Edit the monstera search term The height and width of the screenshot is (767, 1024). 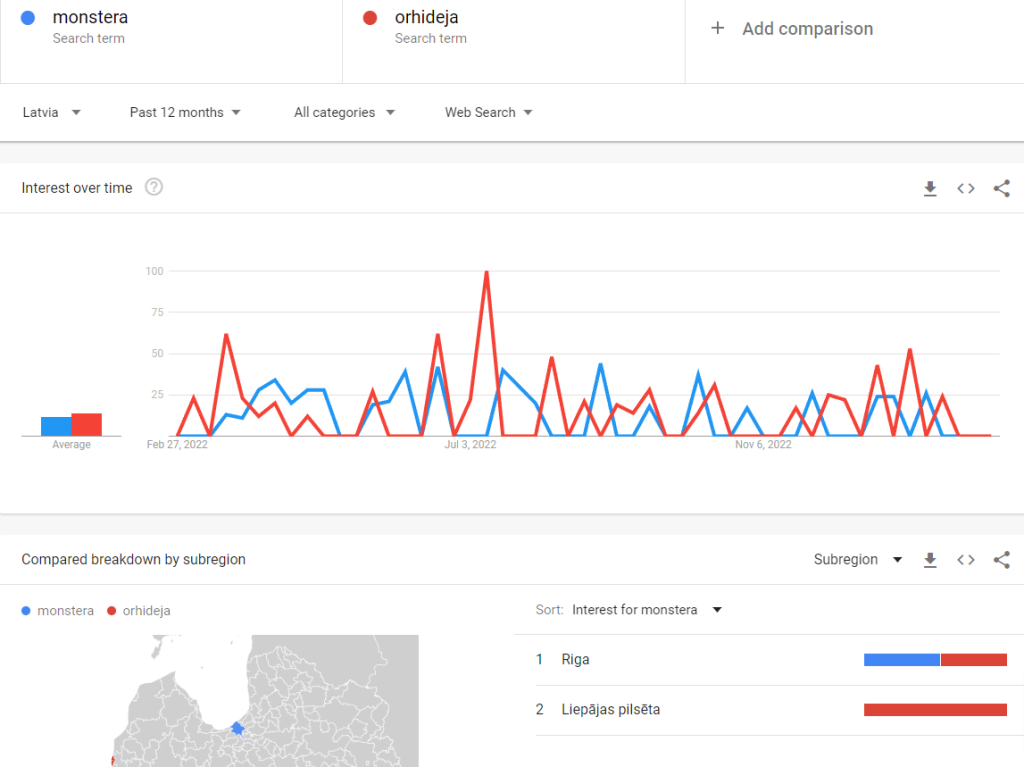(90, 18)
